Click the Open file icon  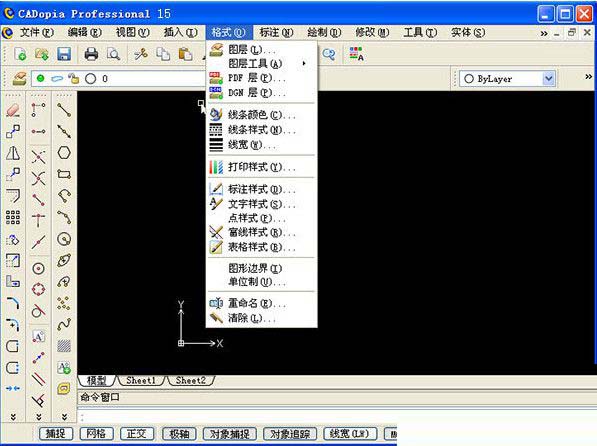point(42,54)
